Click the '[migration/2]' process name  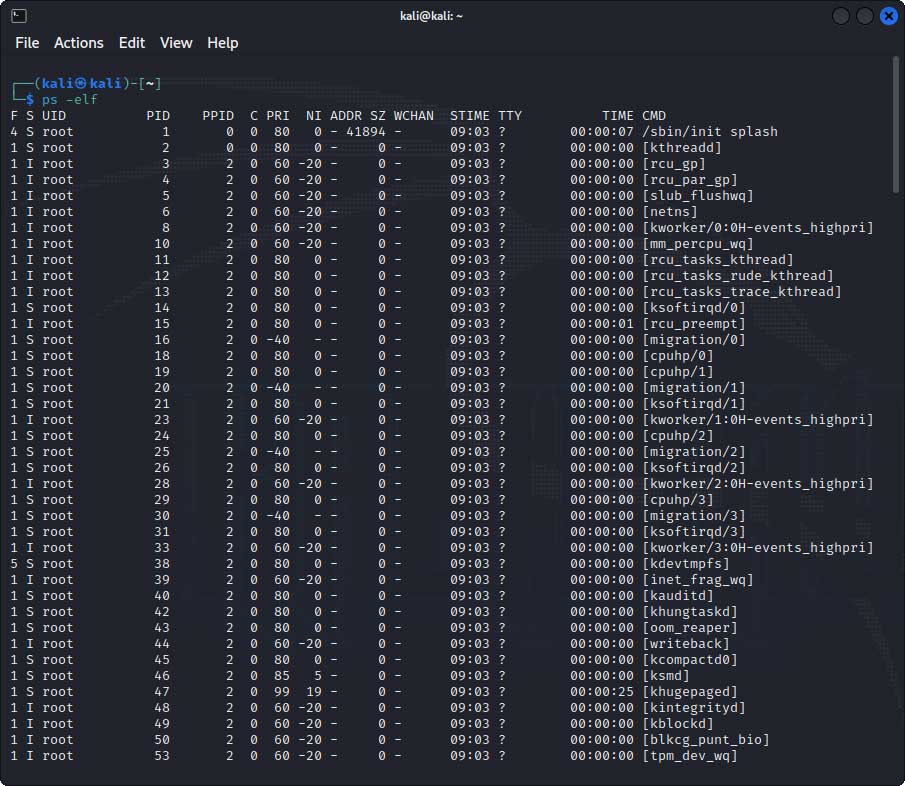694,452
